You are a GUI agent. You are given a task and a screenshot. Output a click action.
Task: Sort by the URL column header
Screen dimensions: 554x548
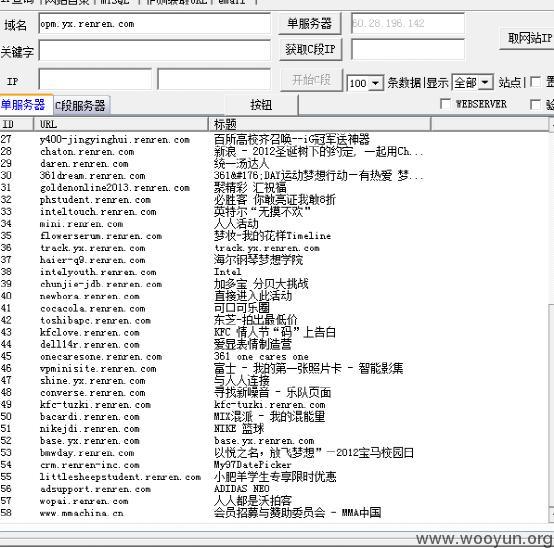click(121, 124)
